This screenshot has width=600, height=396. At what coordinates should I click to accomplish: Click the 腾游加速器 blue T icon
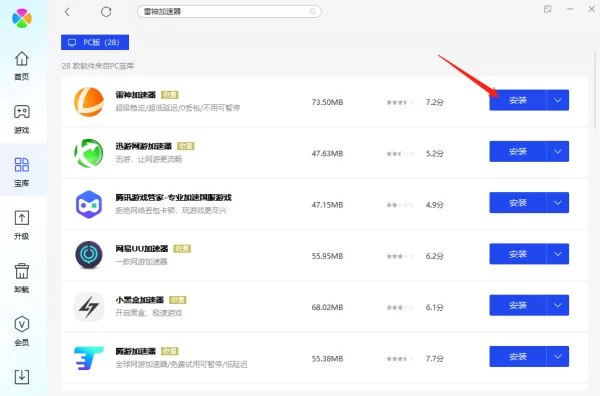[89, 358]
